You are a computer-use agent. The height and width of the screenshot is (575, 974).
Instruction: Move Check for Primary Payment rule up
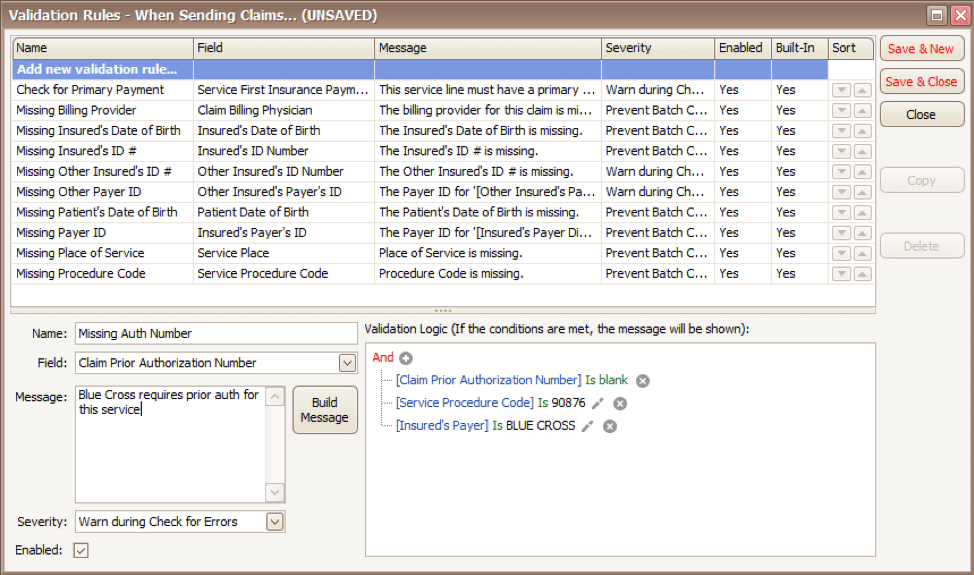point(862,90)
